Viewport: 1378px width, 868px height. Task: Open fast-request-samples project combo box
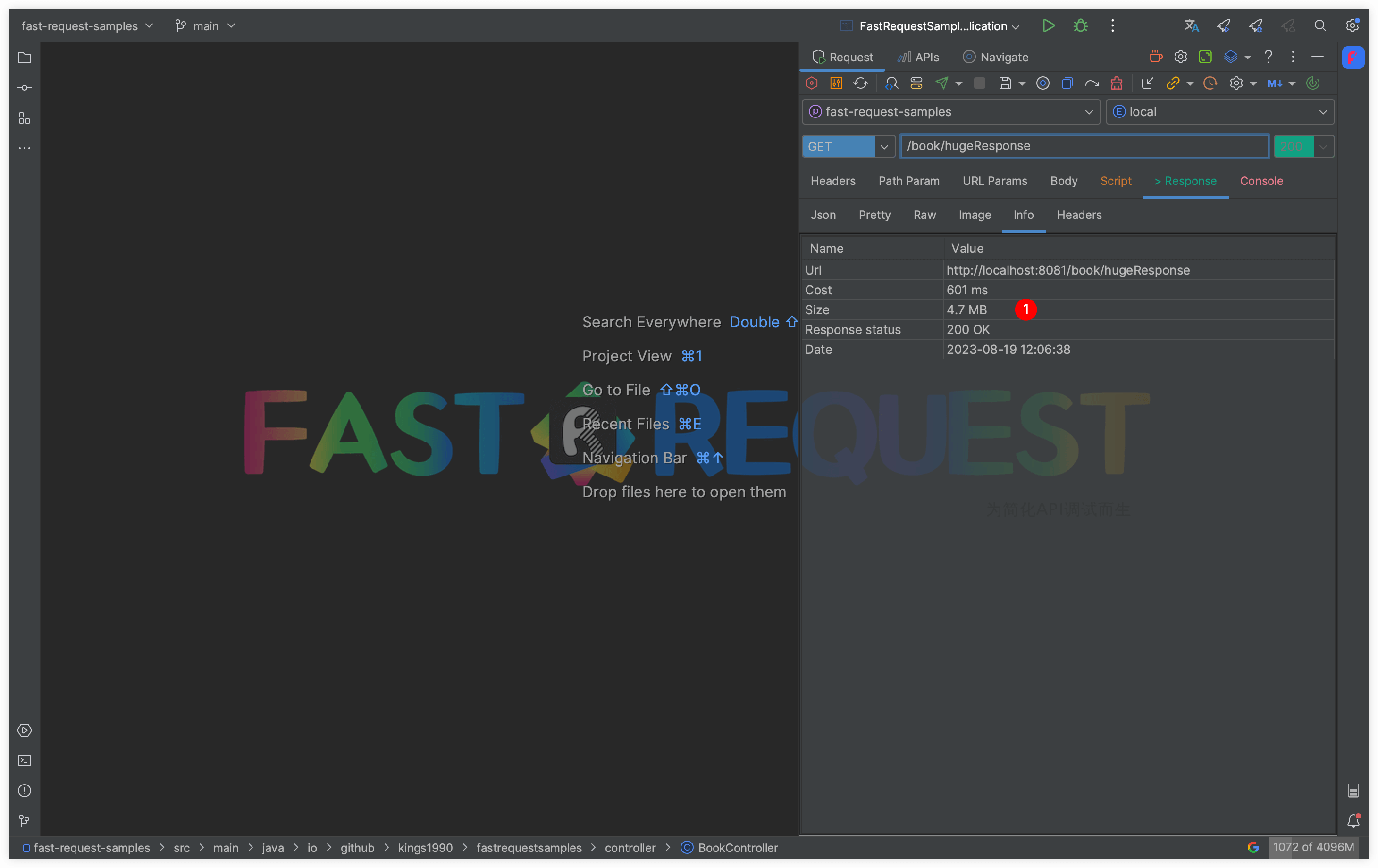950,112
